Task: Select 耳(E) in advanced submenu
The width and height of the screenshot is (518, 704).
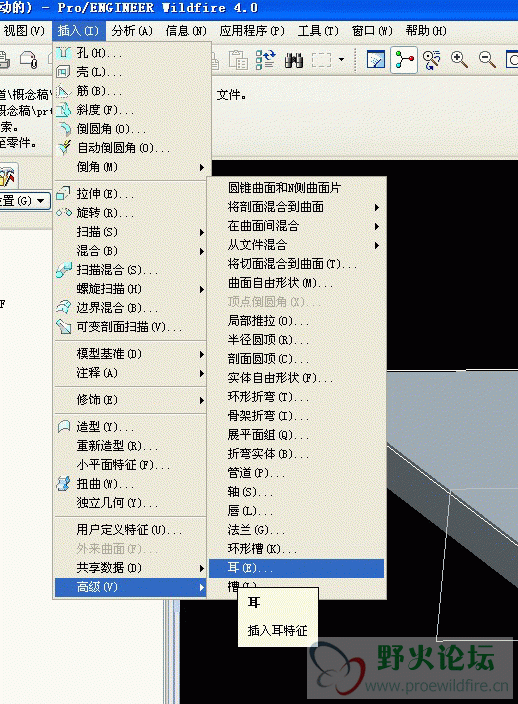Action: (296, 568)
